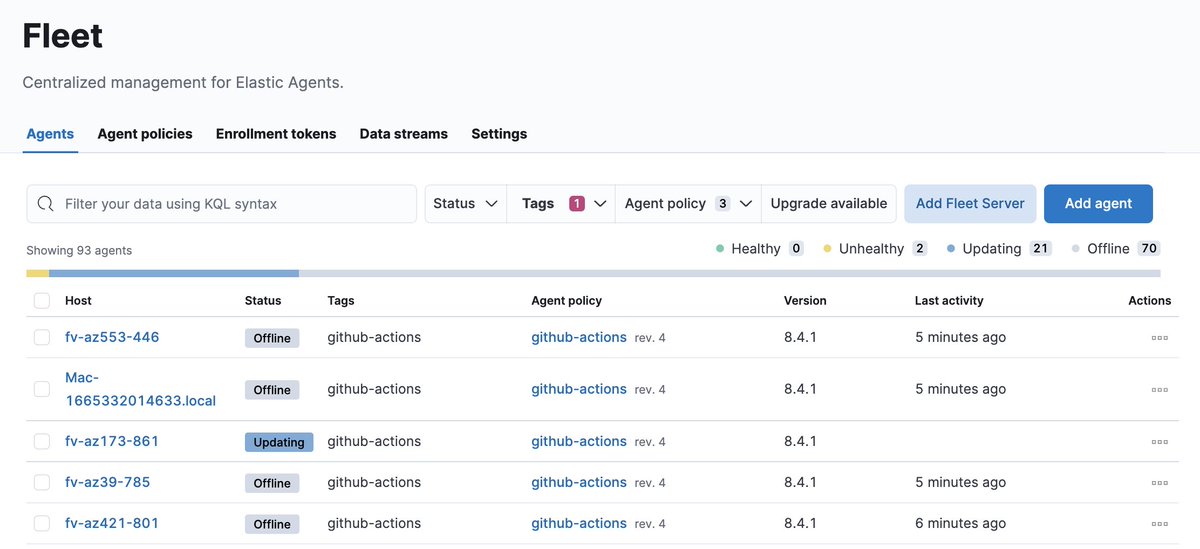The height and width of the screenshot is (549, 1200).
Task: Click the yellow Unhealthy segment of status bar
Action: click(x=37, y=273)
